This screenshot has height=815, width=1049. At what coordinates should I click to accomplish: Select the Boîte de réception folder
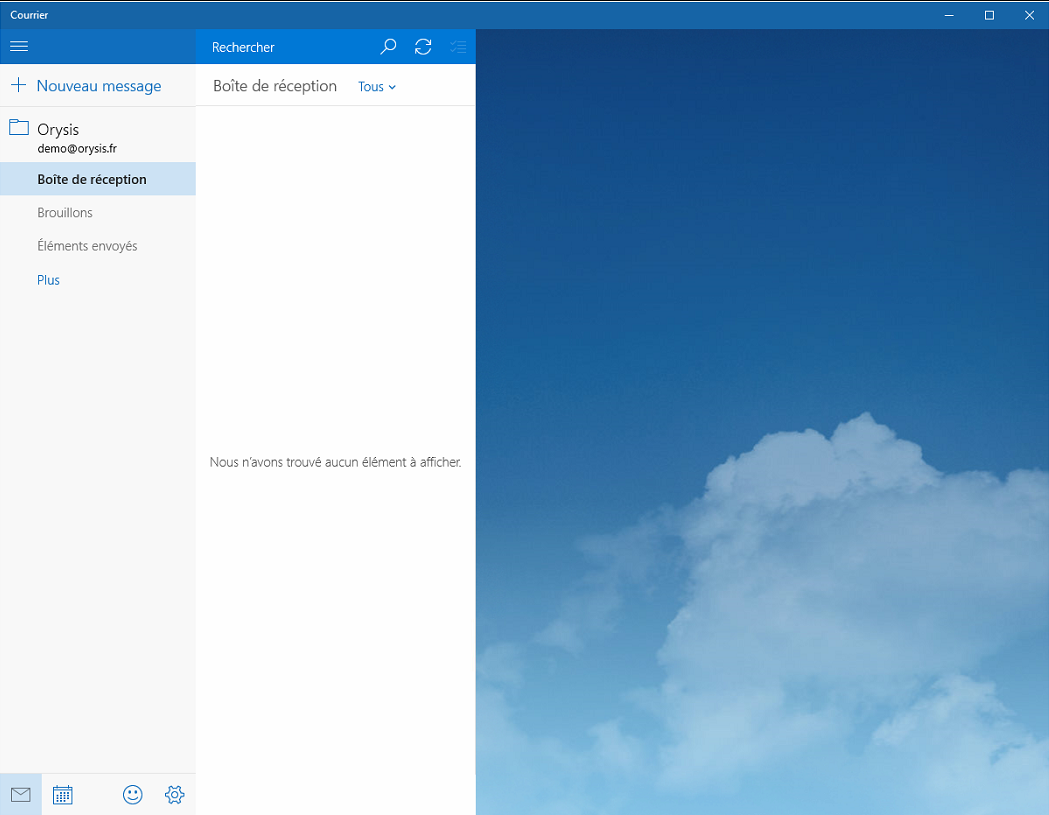[x=92, y=180]
